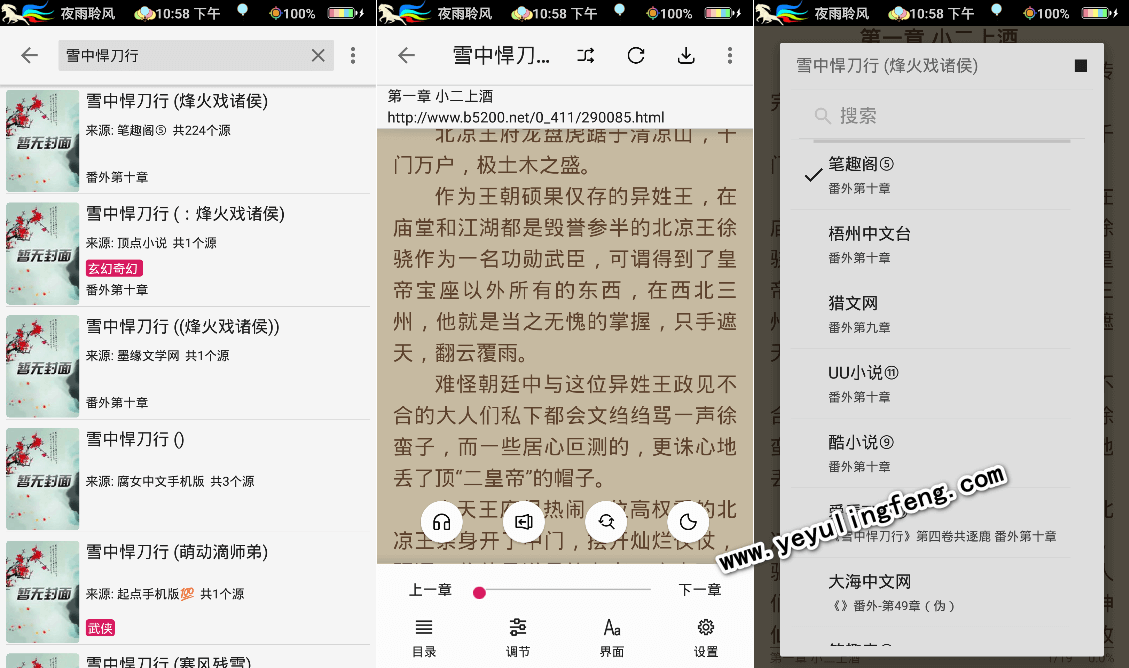The image size is (1129, 668).
Task: Tap the 玄幻奇幻 genre tag
Action: tap(114, 268)
